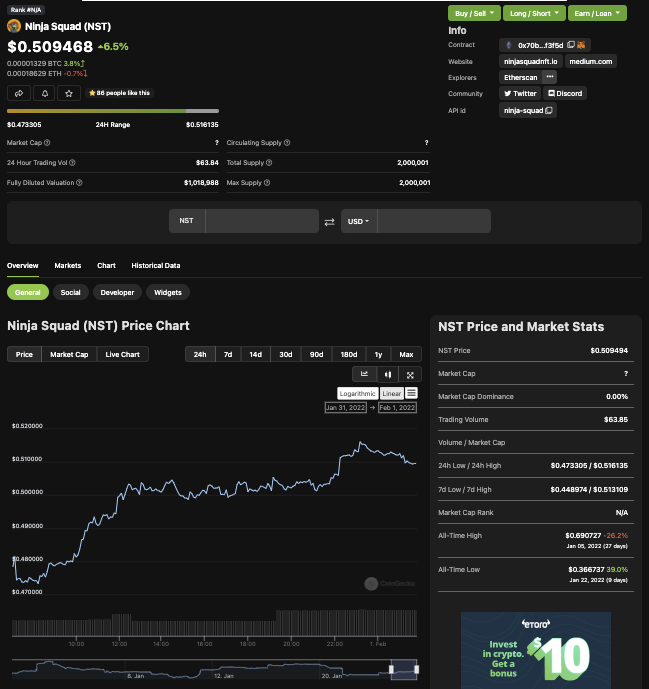
Task: Select the Social sub-tab
Action: [70, 292]
